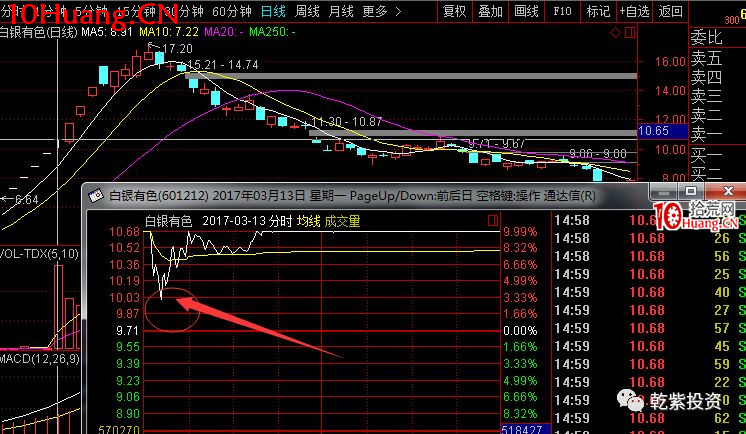Select the 14:58 tick row with volume 56
746x434 pixels.
650,256
